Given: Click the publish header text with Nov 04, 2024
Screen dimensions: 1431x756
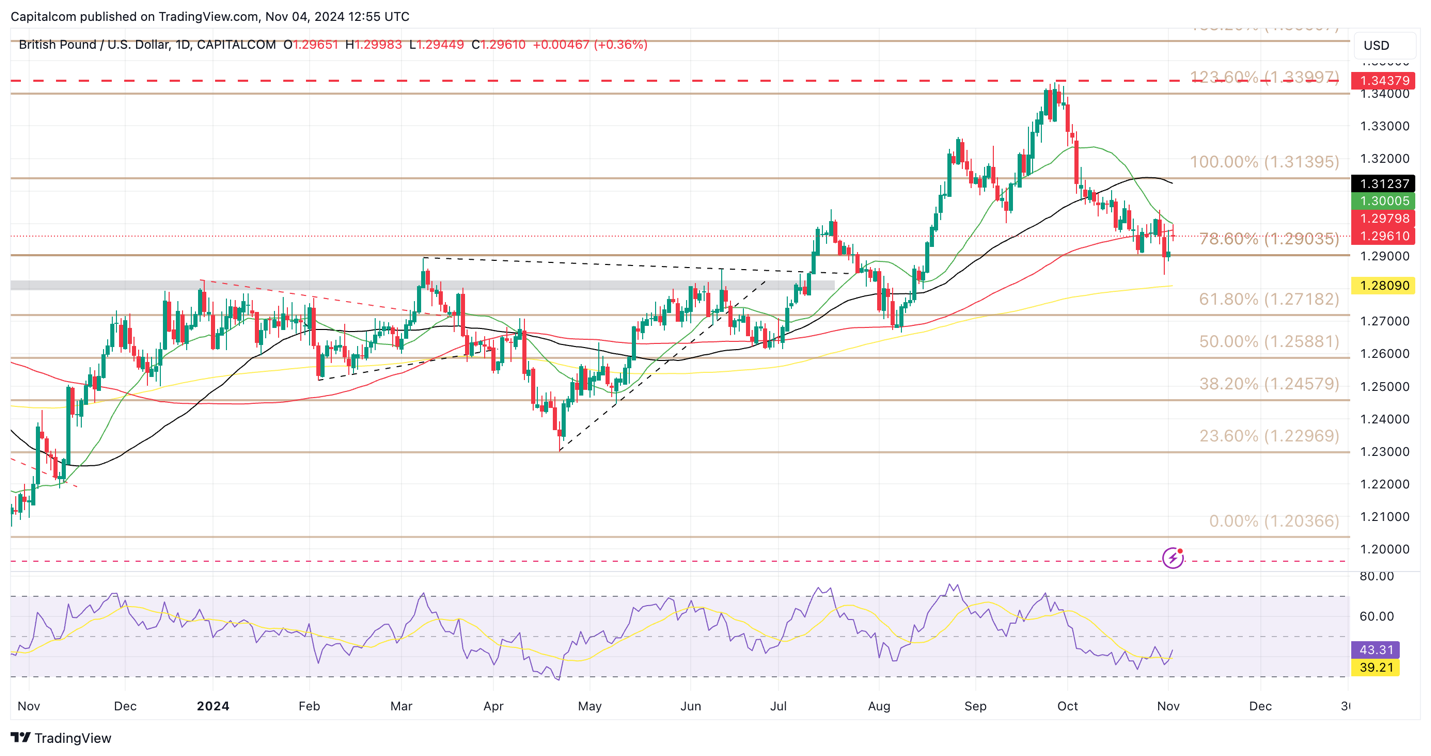Looking at the screenshot, I should tap(209, 16).
